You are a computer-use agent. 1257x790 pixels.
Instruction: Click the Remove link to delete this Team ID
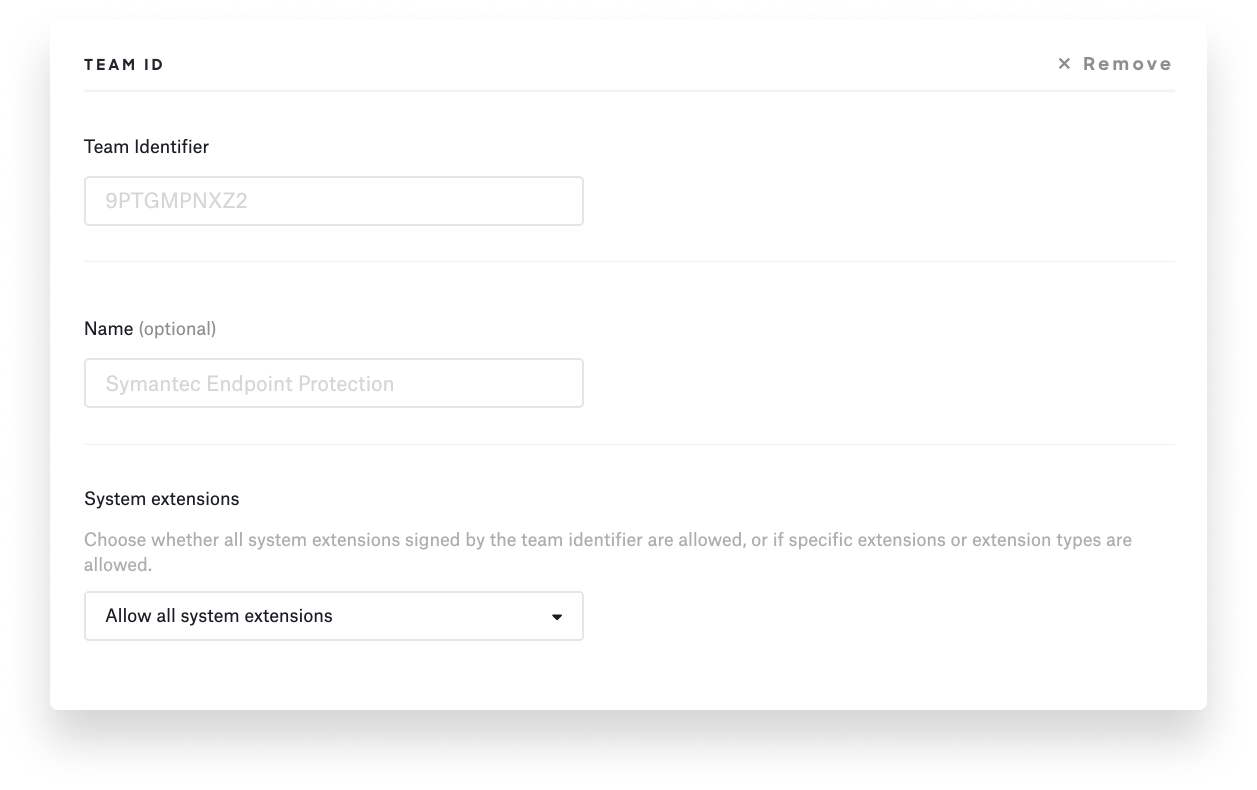coord(1127,63)
